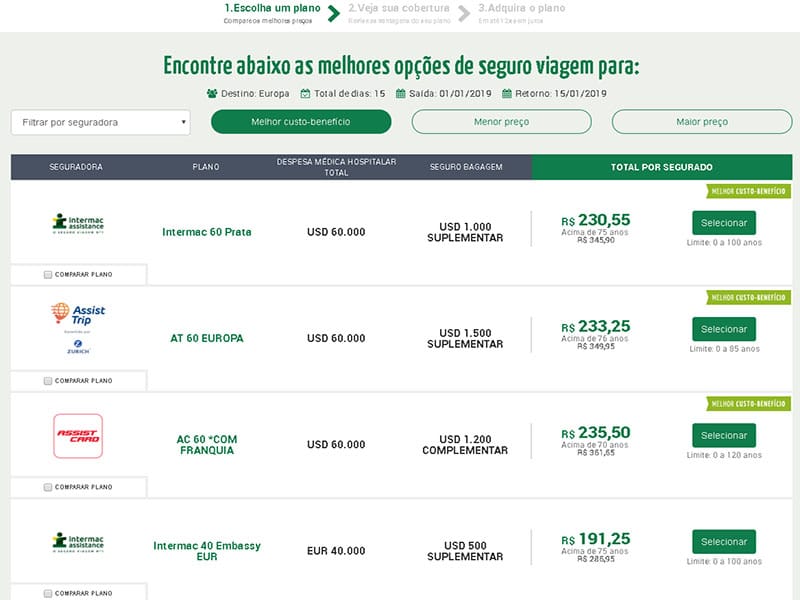
Task: Click the price R$ 233,25
Action: [x=595, y=326]
